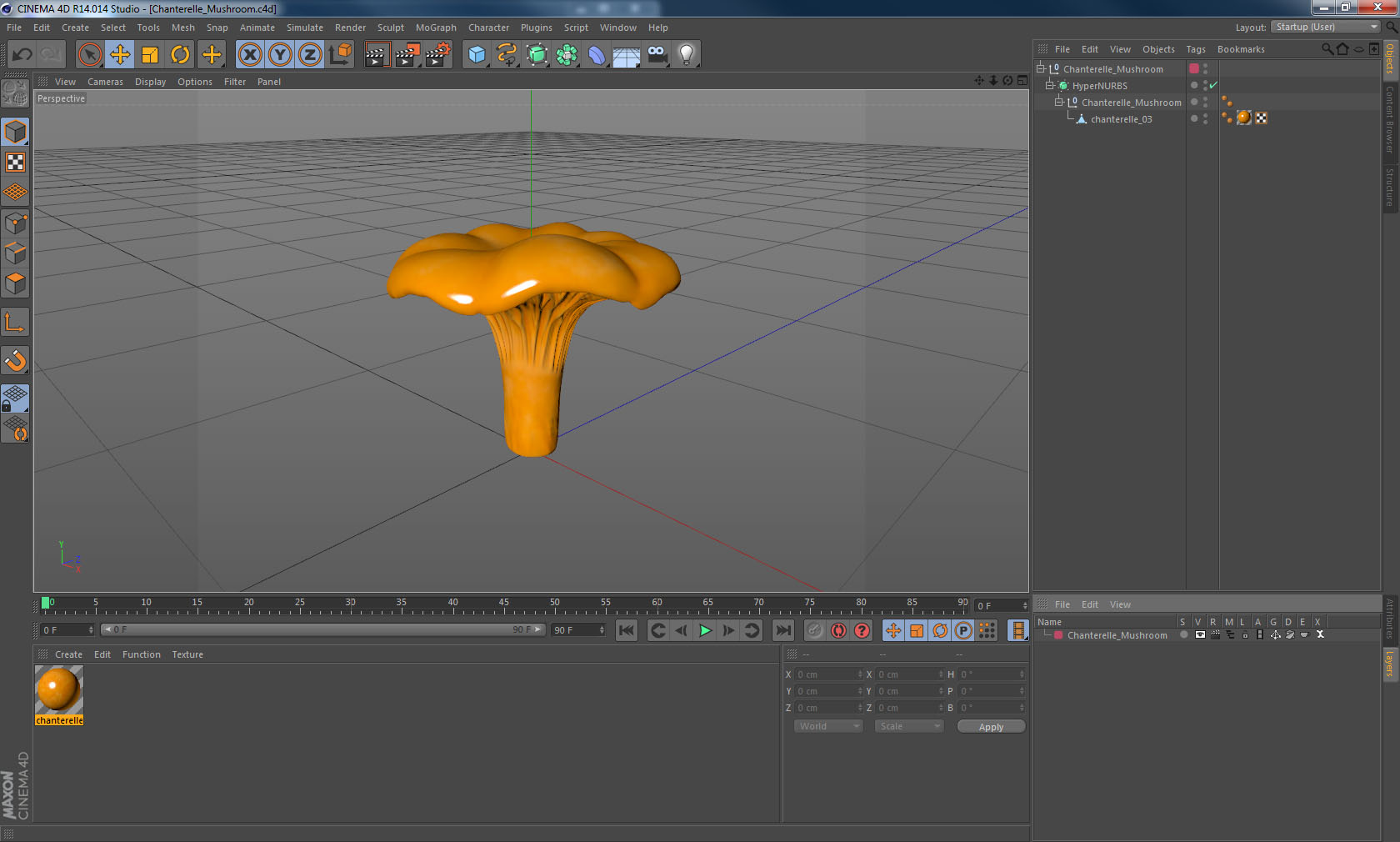The width and height of the screenshot is (1400, 842).
Task: Render the active view
Action: click(x=377, y=55)
